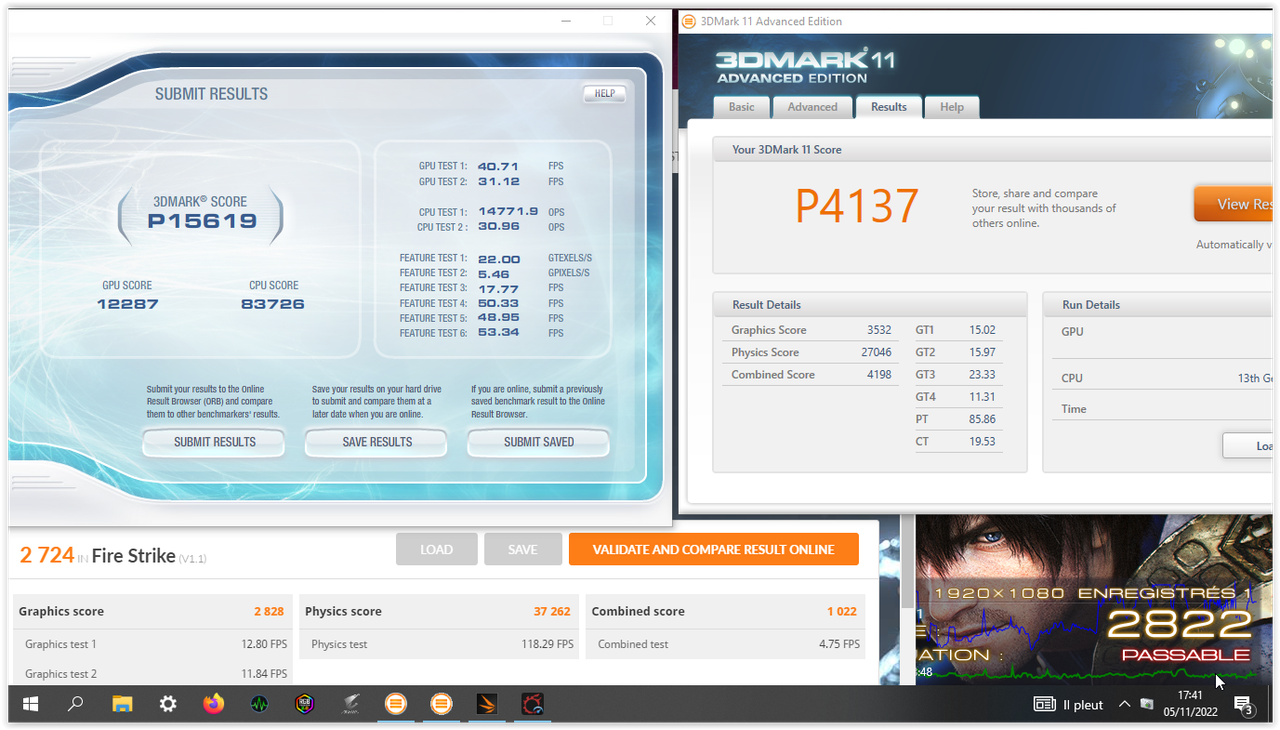Click the Fire Strike Graphics score 2 828
Viewport: 1280px width, 730px height.
pos(270,611)
